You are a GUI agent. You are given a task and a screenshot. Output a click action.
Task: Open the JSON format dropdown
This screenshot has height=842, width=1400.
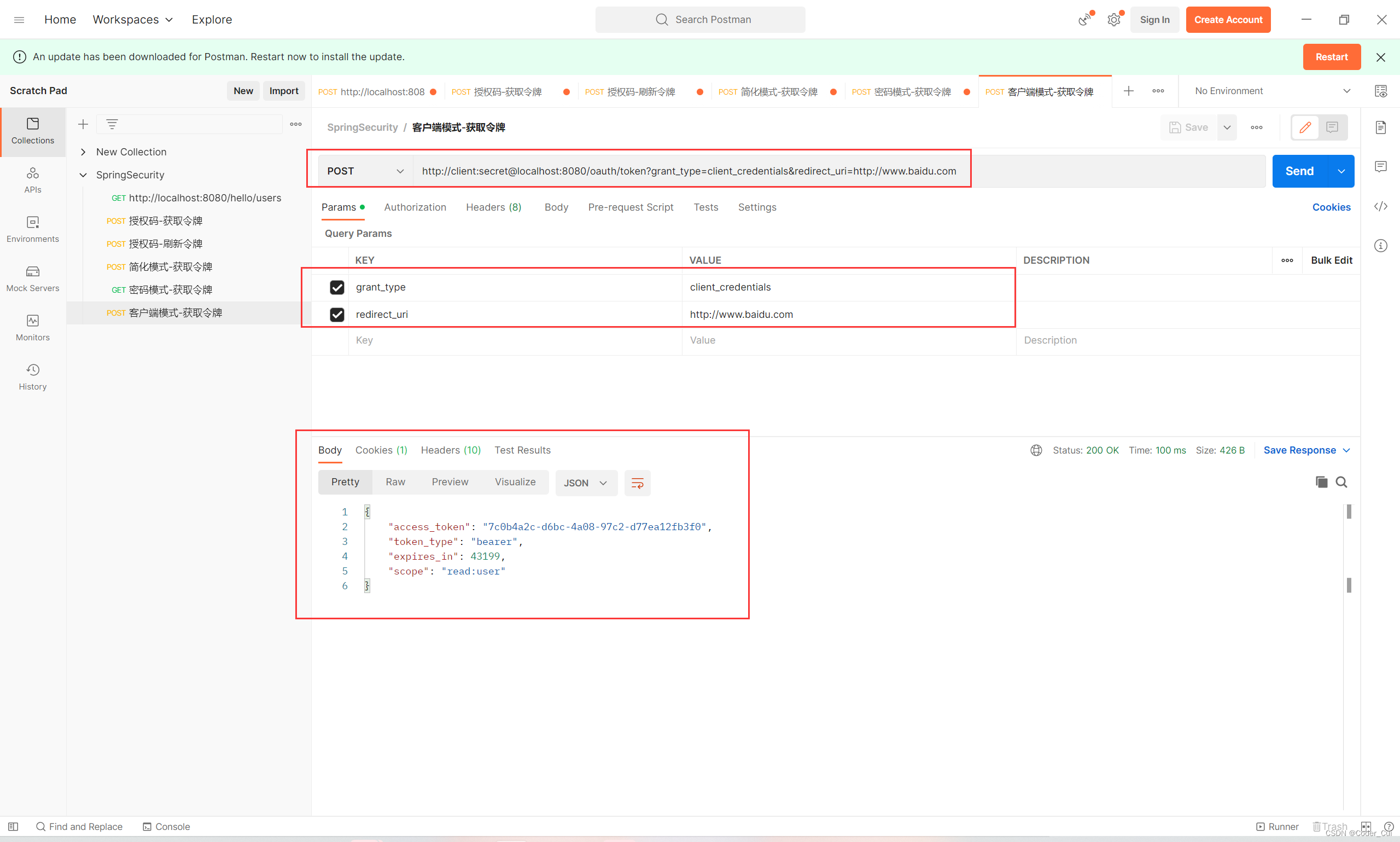pyautogui.click(x=585, y=483)
